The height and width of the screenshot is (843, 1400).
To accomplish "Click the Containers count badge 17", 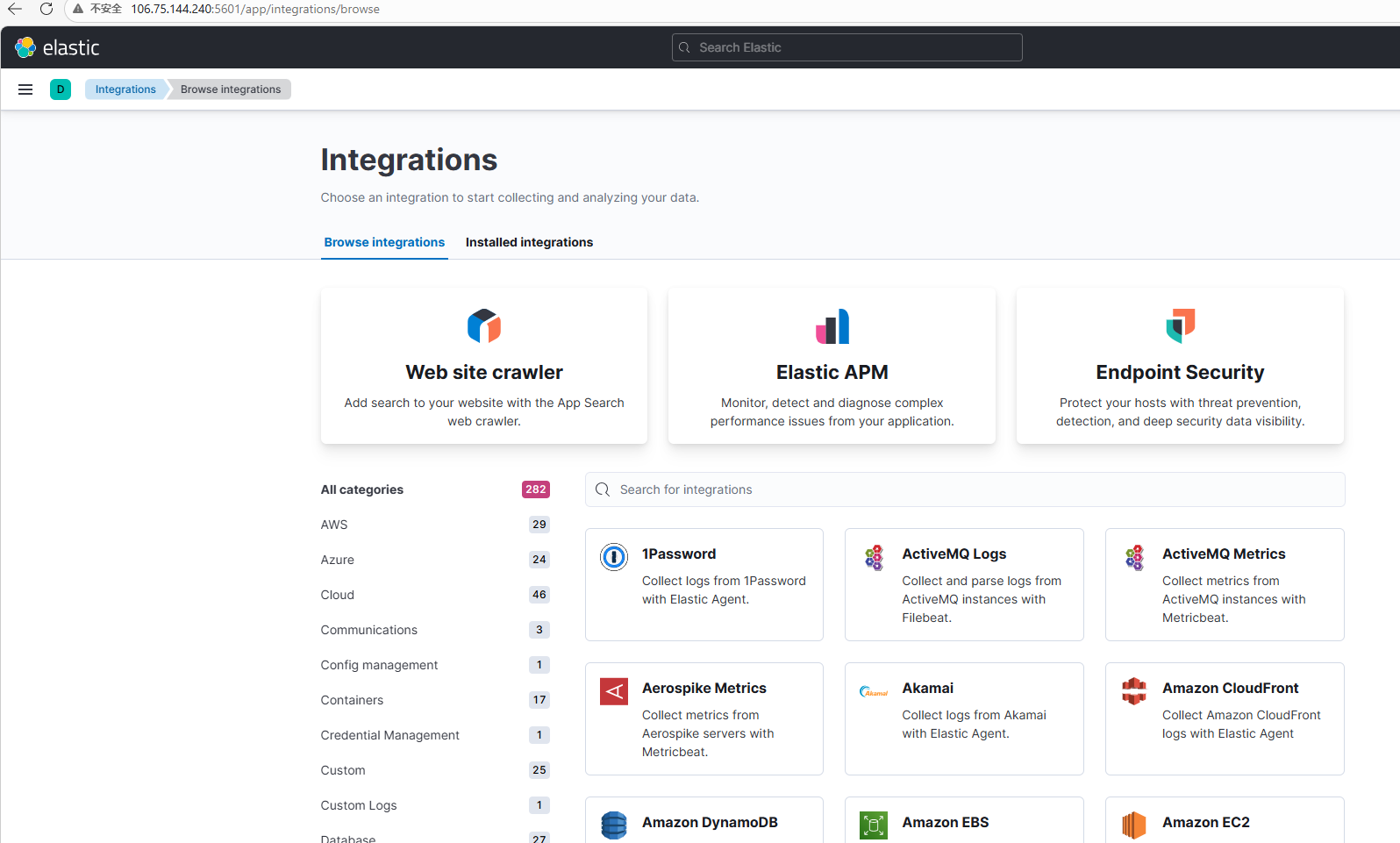I will (x=539, y=700).
